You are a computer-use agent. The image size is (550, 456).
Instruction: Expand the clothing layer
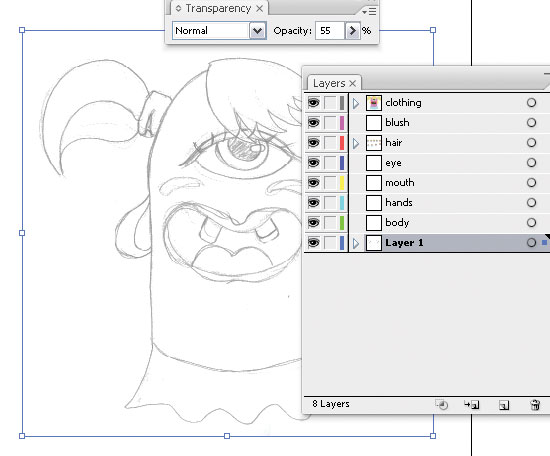tap(356, 103)
